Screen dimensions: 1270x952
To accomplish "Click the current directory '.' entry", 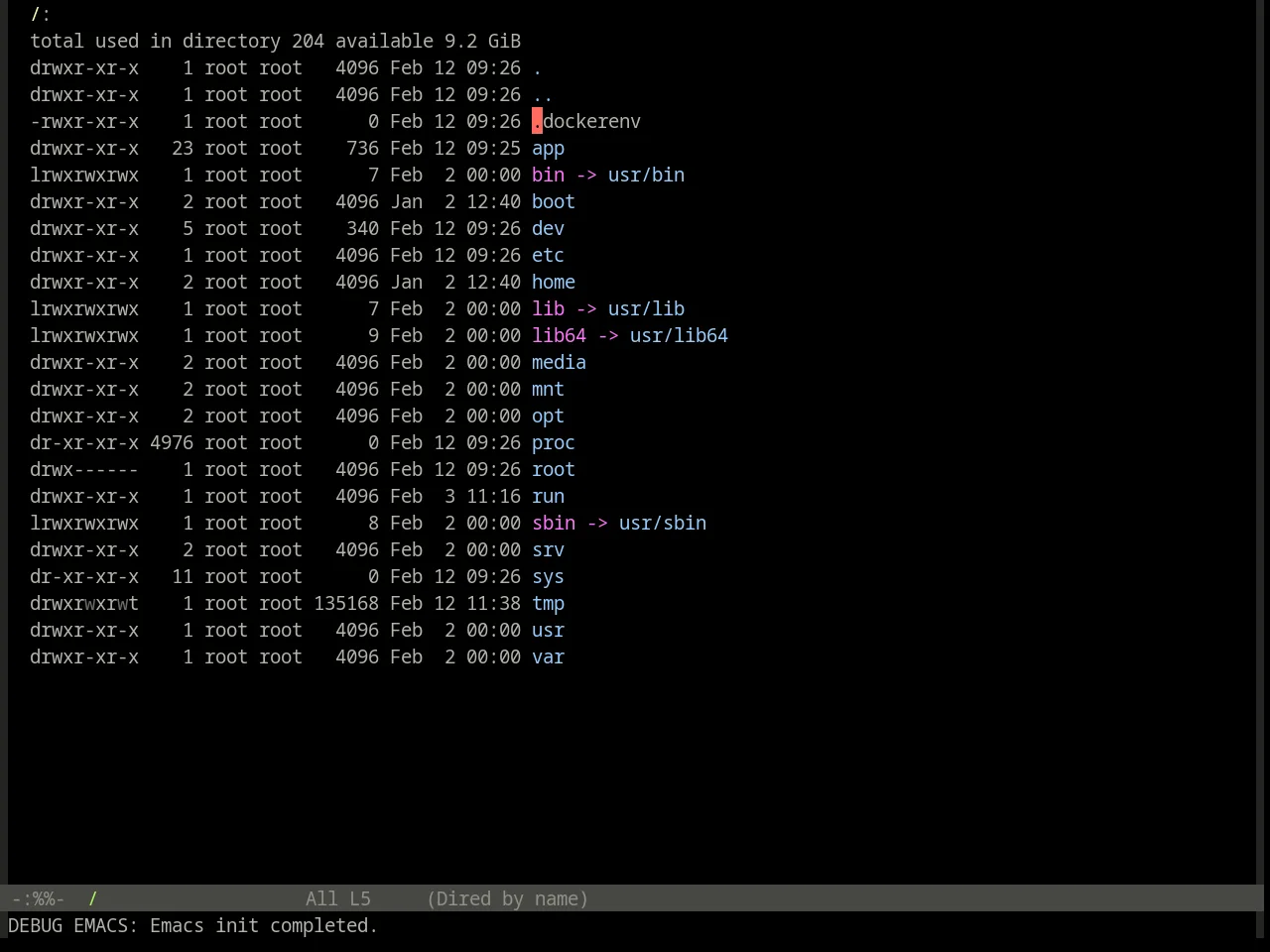I will coord(537,68).
